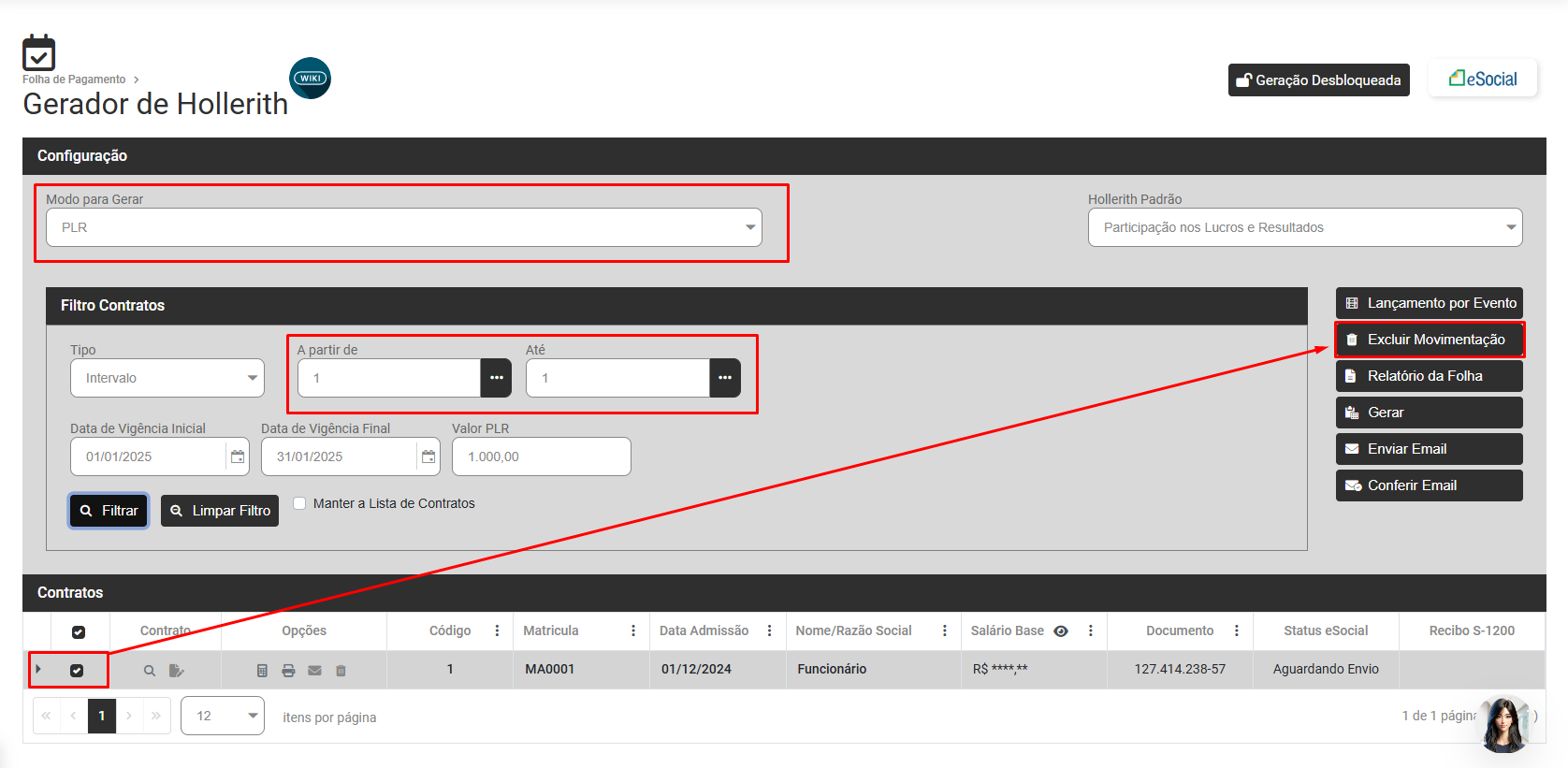
Task: Open the Código column menu
Action: point(497,630)
